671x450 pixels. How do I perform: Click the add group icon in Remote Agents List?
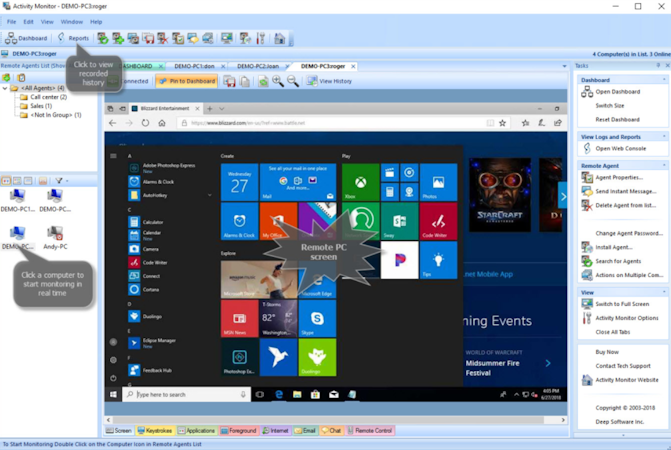[x=6, y=77]
